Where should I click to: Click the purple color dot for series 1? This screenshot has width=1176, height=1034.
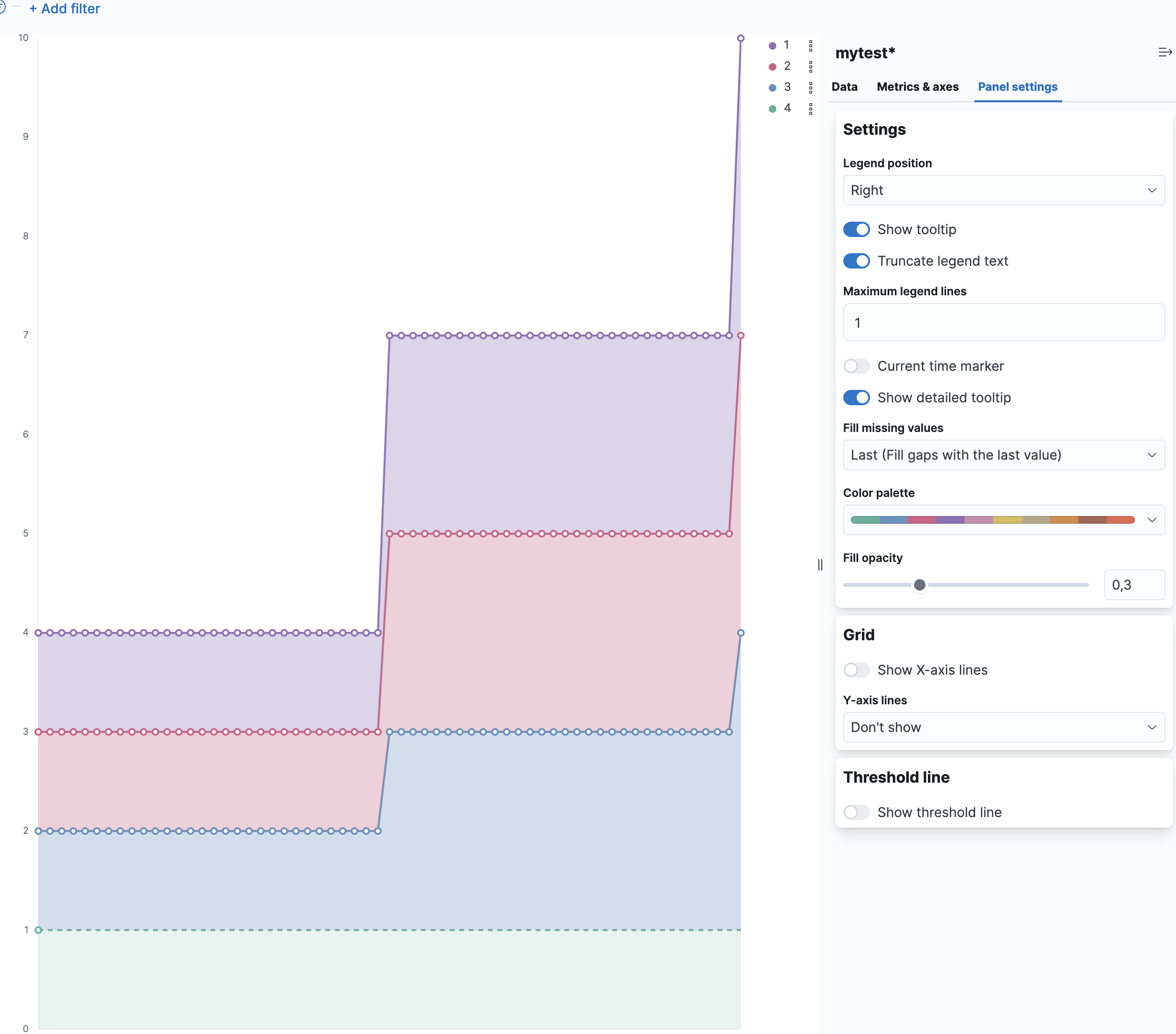(x=772, y=45)
